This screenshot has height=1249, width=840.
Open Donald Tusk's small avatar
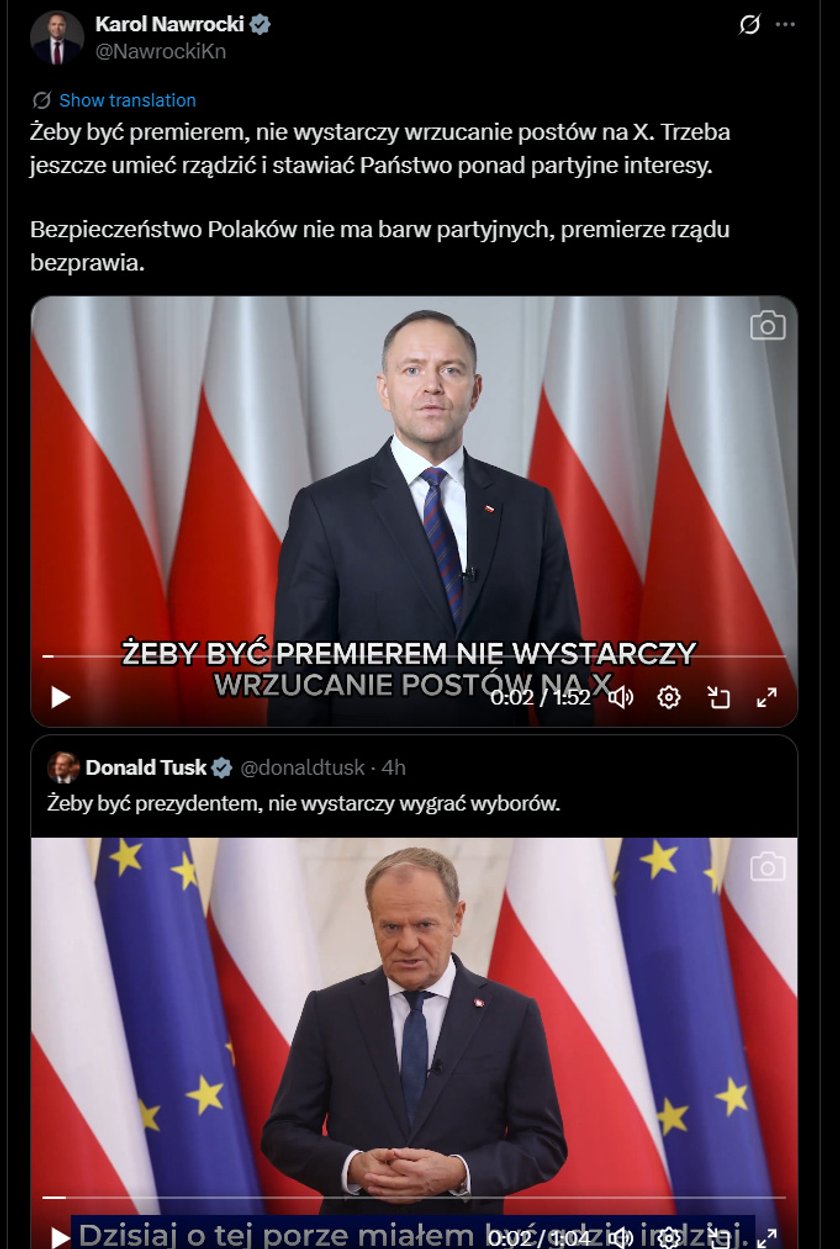(x=63, y=767)
